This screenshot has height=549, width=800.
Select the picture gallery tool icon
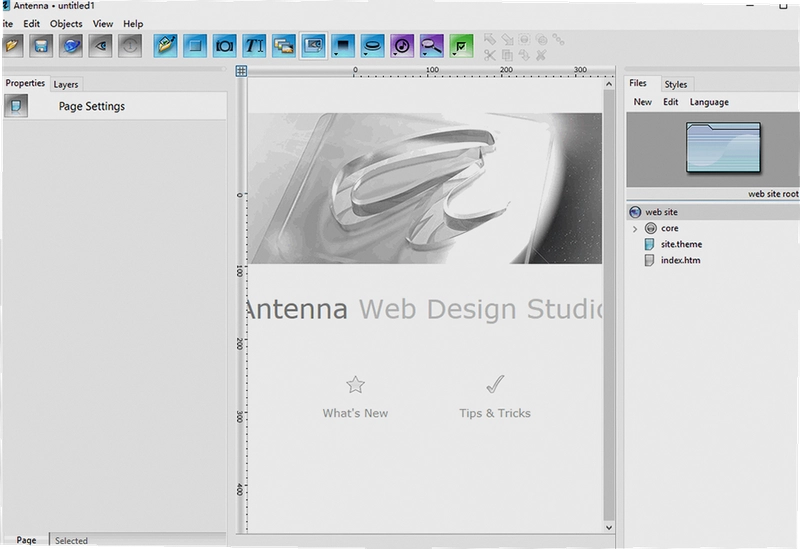(284, 46)
